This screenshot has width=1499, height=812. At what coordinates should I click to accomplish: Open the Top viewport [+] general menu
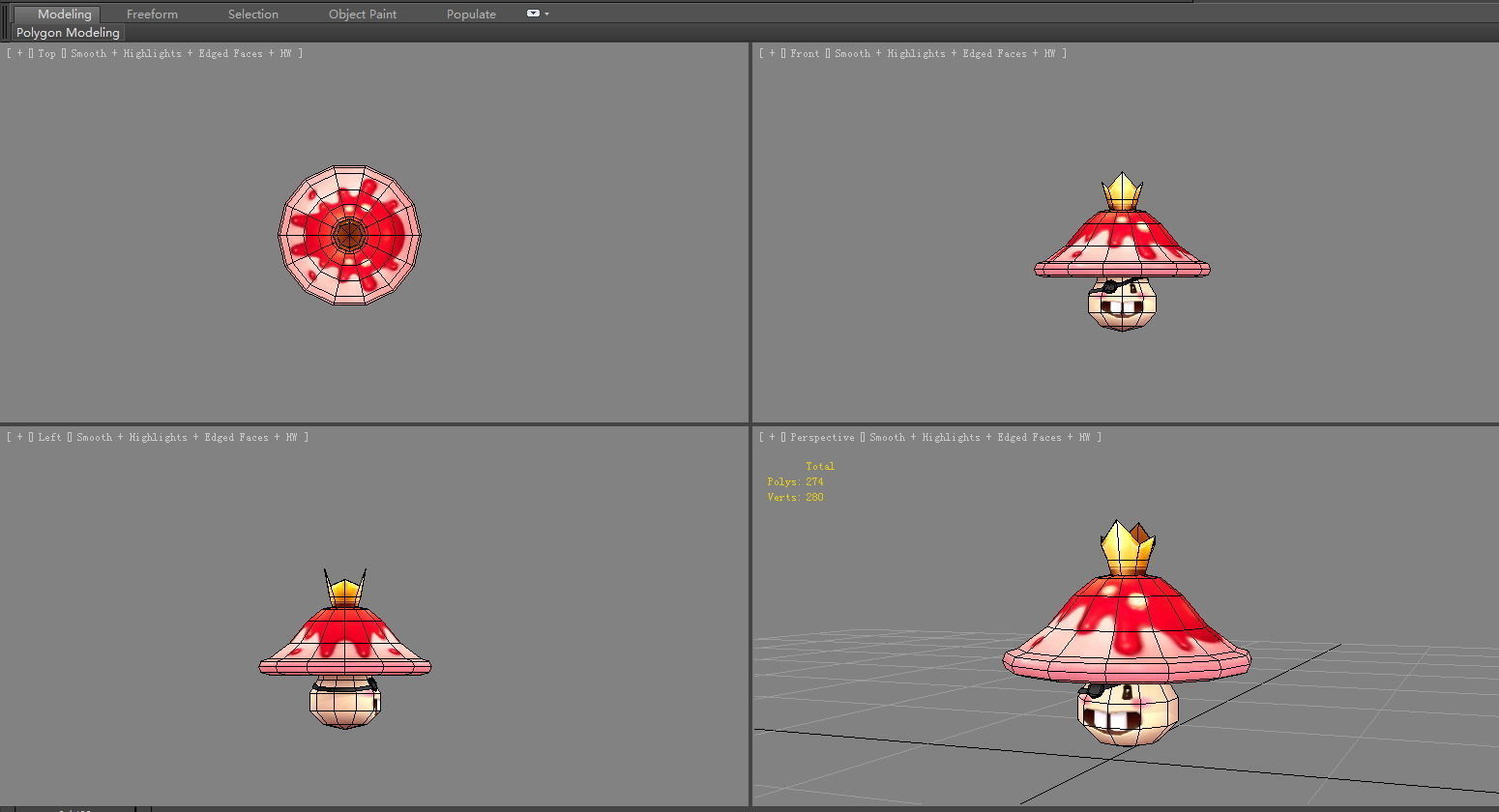[x=19, y=54]
